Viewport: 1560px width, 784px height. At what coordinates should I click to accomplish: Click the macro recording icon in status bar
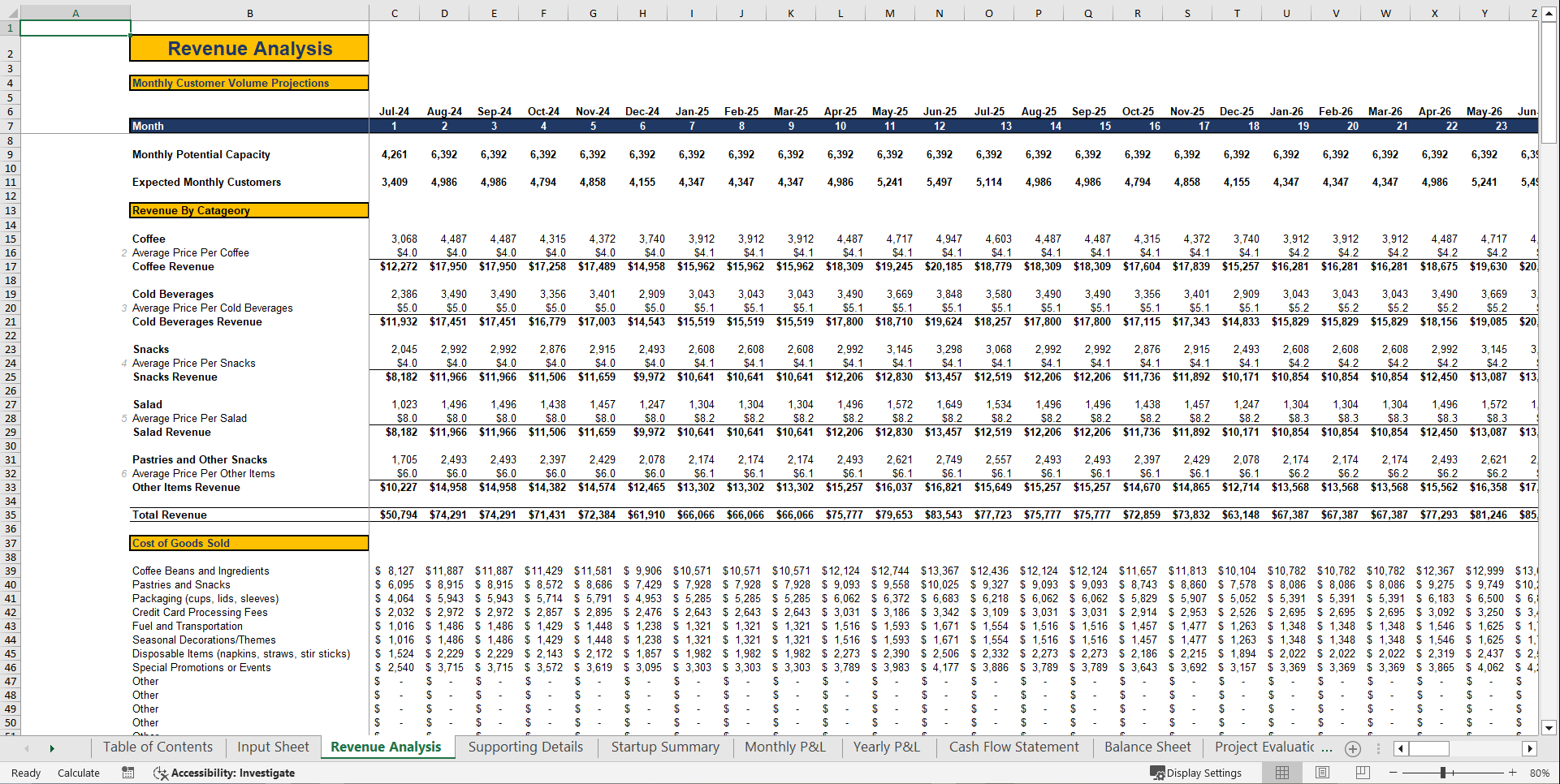pyautogui.click(x=127, y=773)
